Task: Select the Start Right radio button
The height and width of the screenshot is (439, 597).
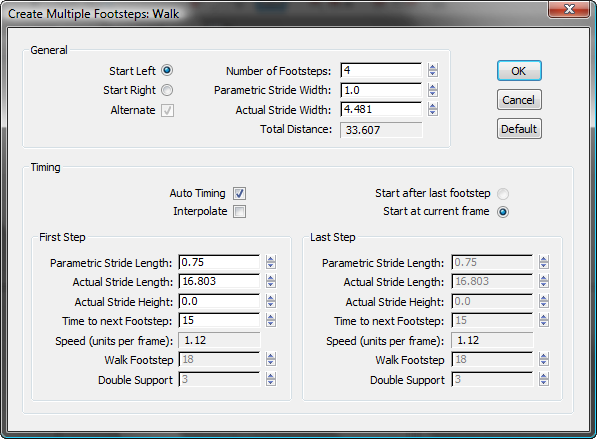Action: 167,90
